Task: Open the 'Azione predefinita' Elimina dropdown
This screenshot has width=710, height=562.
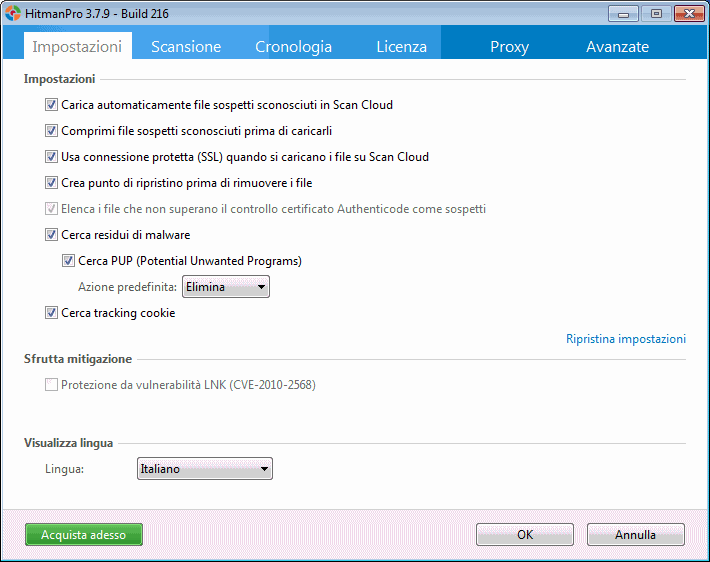Action: tap(225, 287)
